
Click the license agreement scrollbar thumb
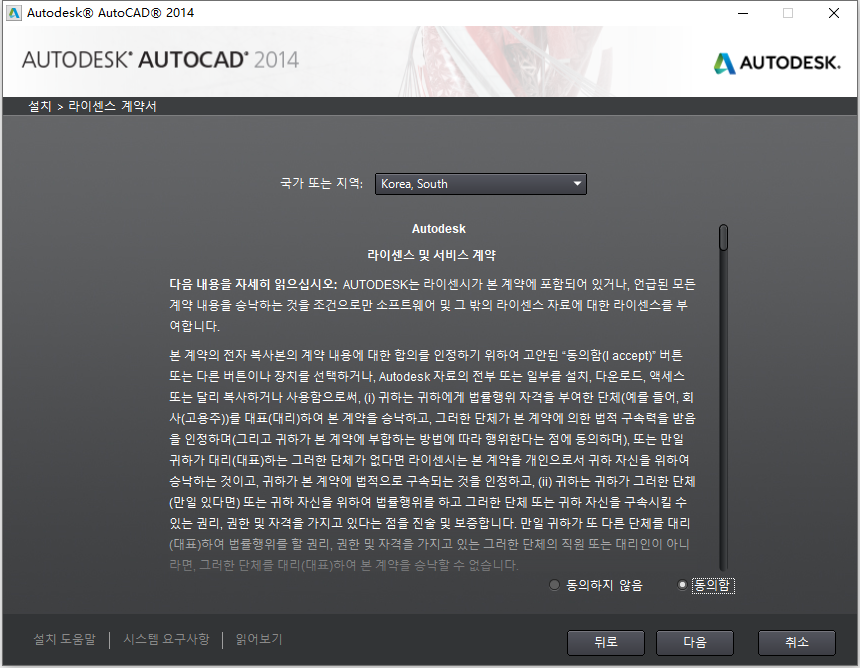(723, 237)
